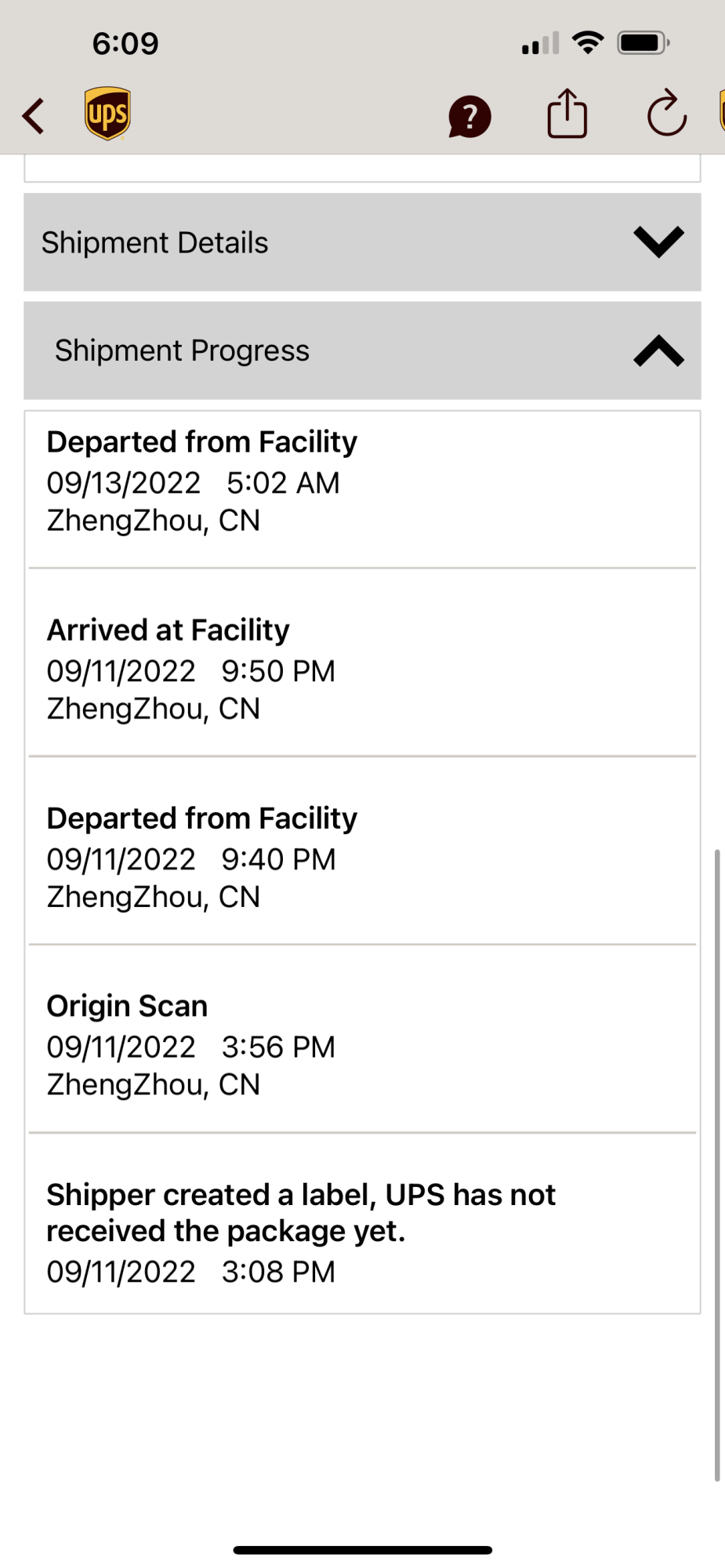
Task: Tap the back arrow icon
Action: pos(34,116)
